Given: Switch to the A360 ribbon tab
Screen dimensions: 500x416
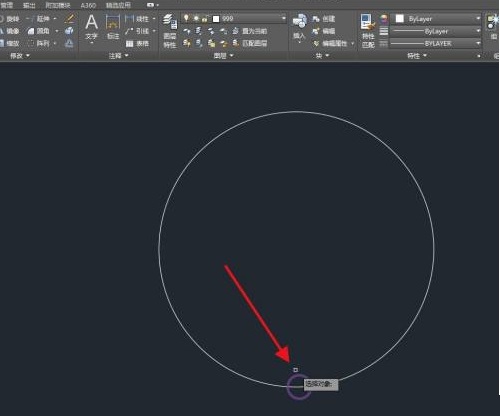Looking at the screenshot, I should coord(88,5).
